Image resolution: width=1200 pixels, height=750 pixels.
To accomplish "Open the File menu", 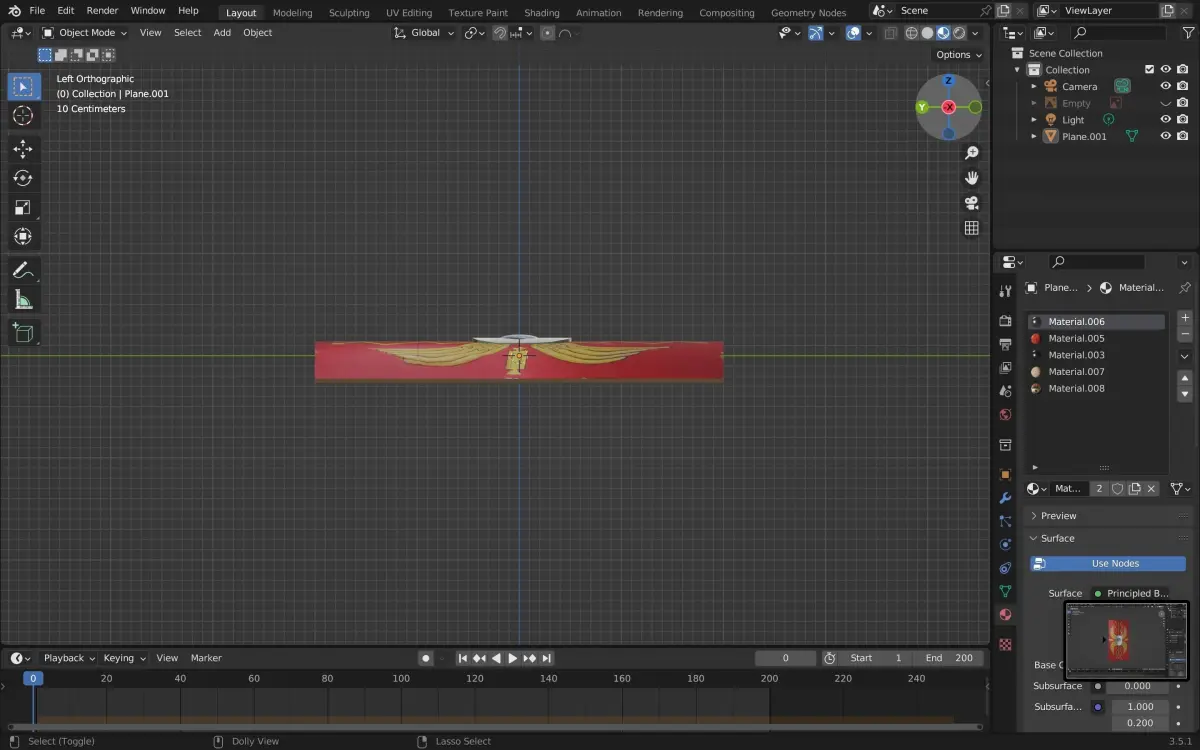I will 37,10.
